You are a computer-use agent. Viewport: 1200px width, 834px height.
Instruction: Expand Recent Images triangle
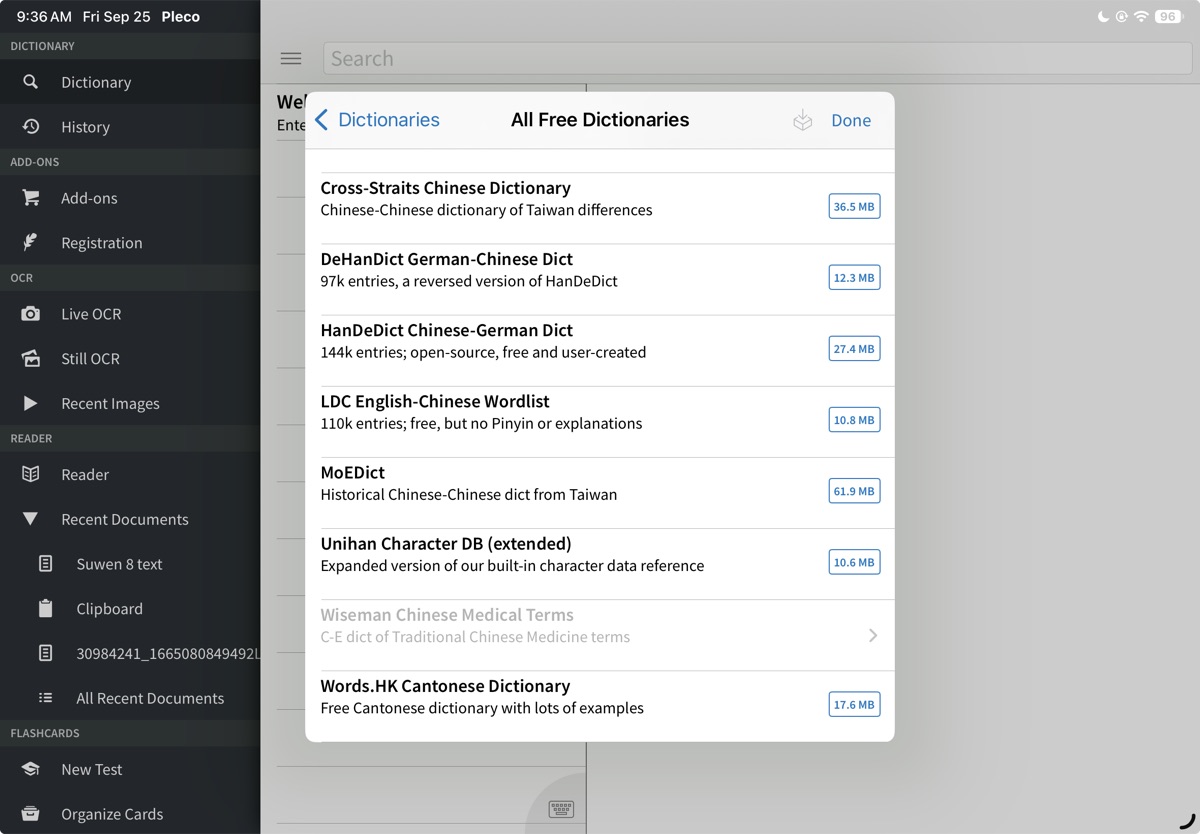point(31,403)
